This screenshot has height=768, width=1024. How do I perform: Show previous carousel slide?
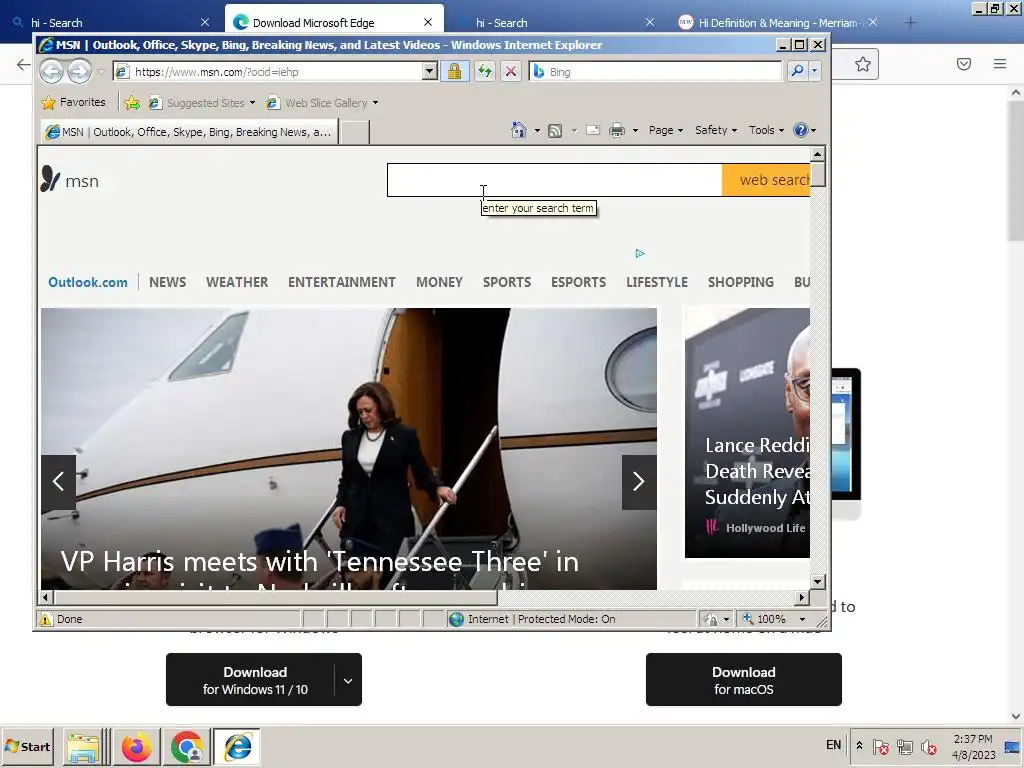pyautogui.click(x=58, y=482)
